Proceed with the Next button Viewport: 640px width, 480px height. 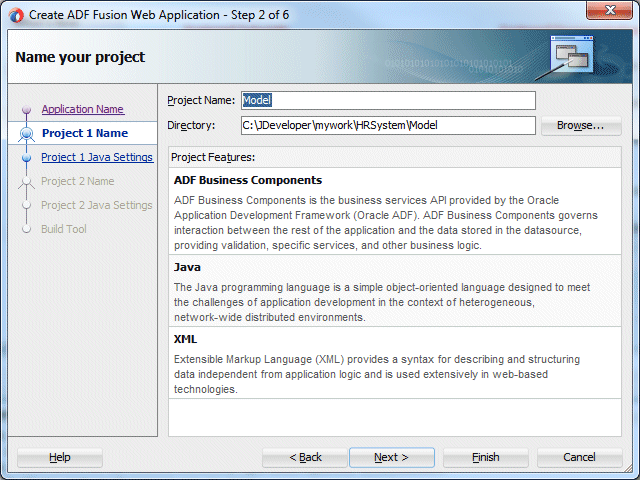pos(391,457)
